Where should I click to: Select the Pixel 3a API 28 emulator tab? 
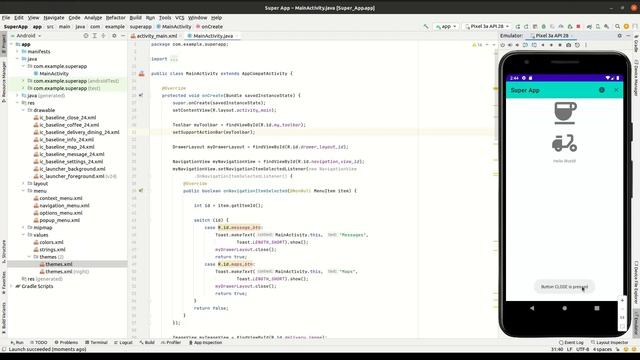[552, 36]
